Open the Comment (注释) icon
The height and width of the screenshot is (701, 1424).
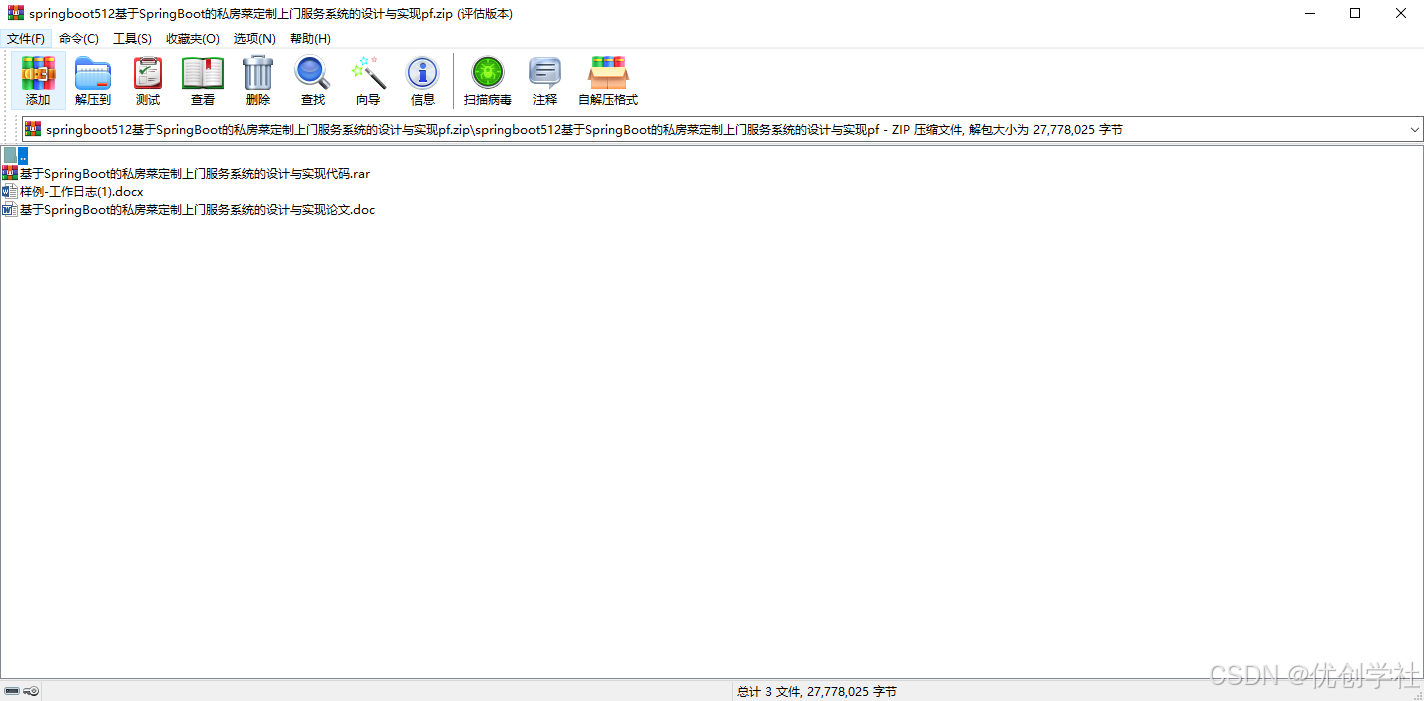coord(545,73)
